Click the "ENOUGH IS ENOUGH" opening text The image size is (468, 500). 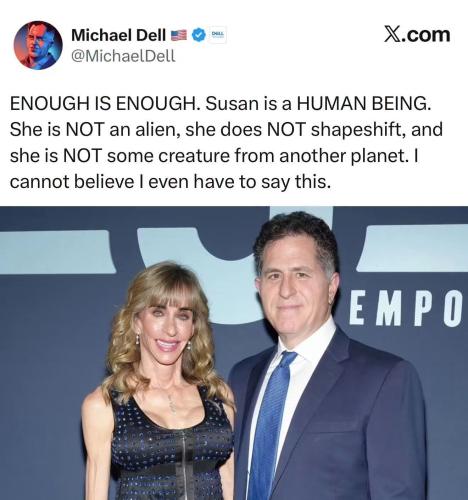(103, 104)
